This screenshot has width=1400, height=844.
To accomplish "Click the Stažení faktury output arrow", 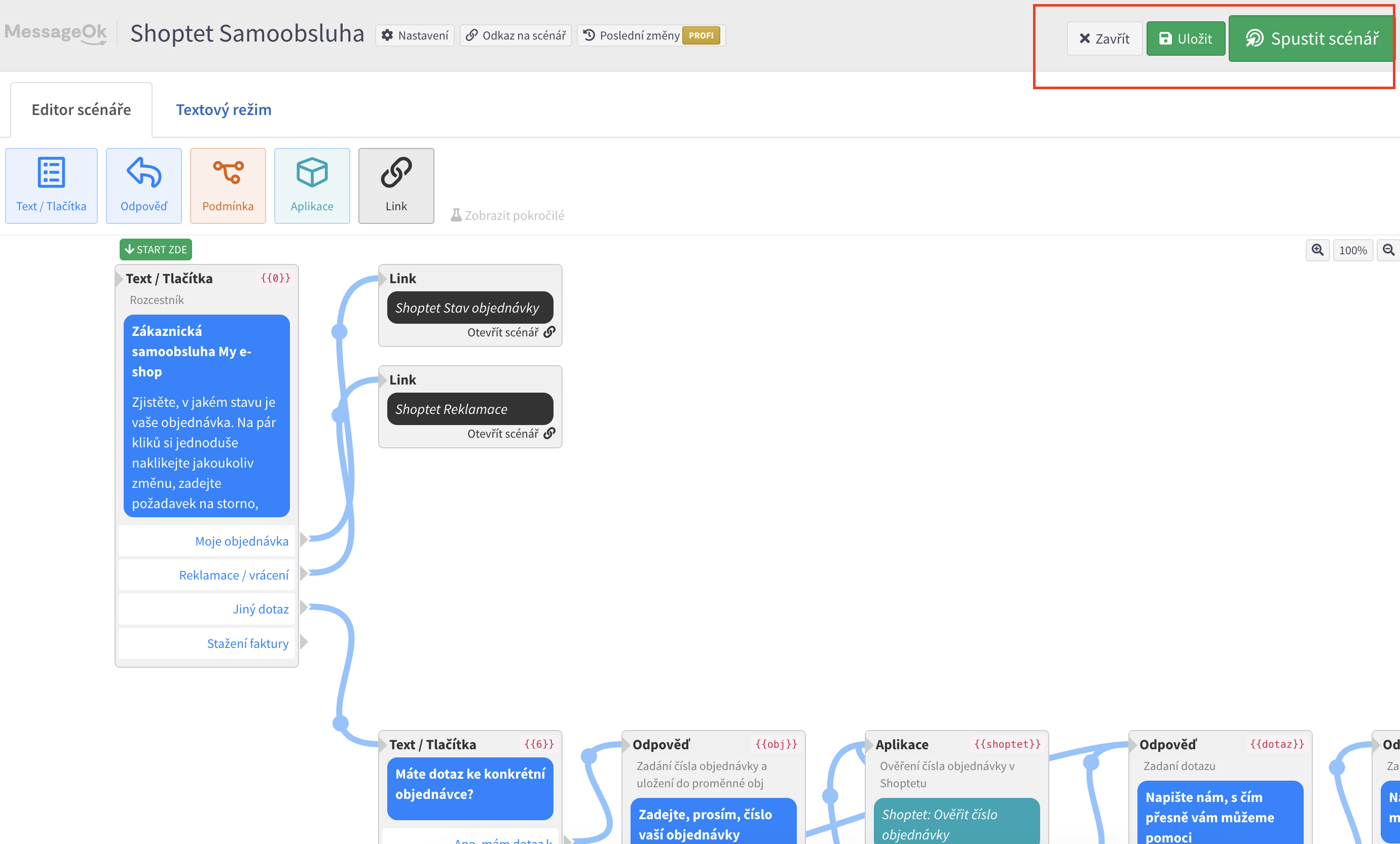I will coord(304,642).
